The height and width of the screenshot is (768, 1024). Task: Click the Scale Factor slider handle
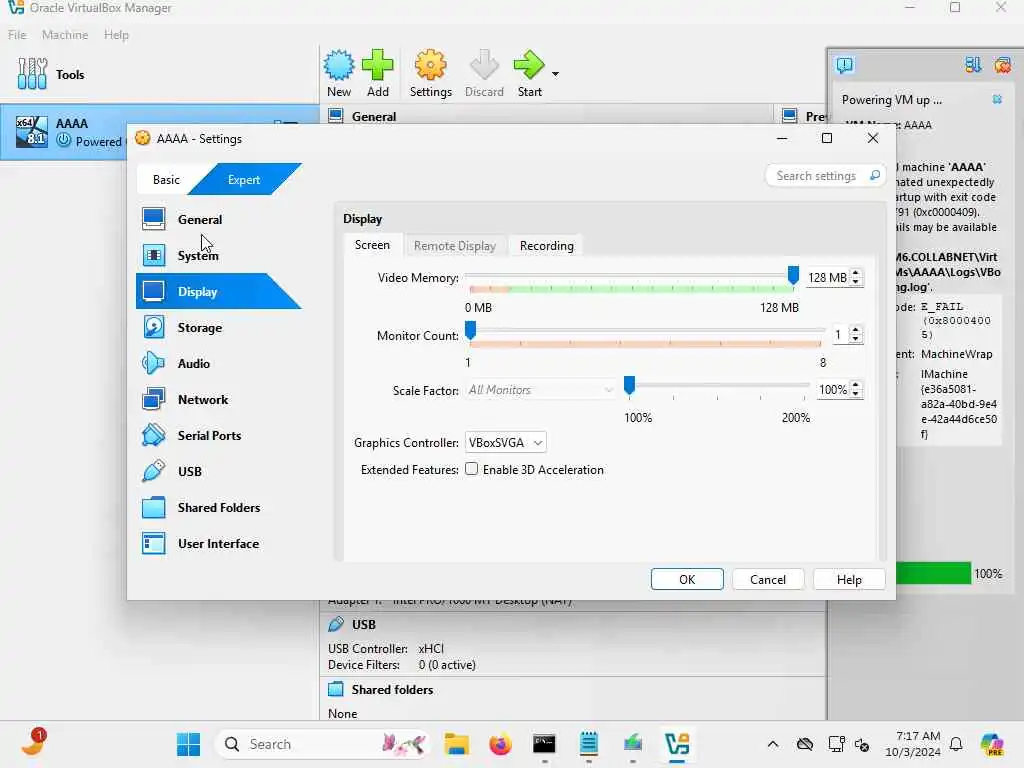click(x=630, y=385)
